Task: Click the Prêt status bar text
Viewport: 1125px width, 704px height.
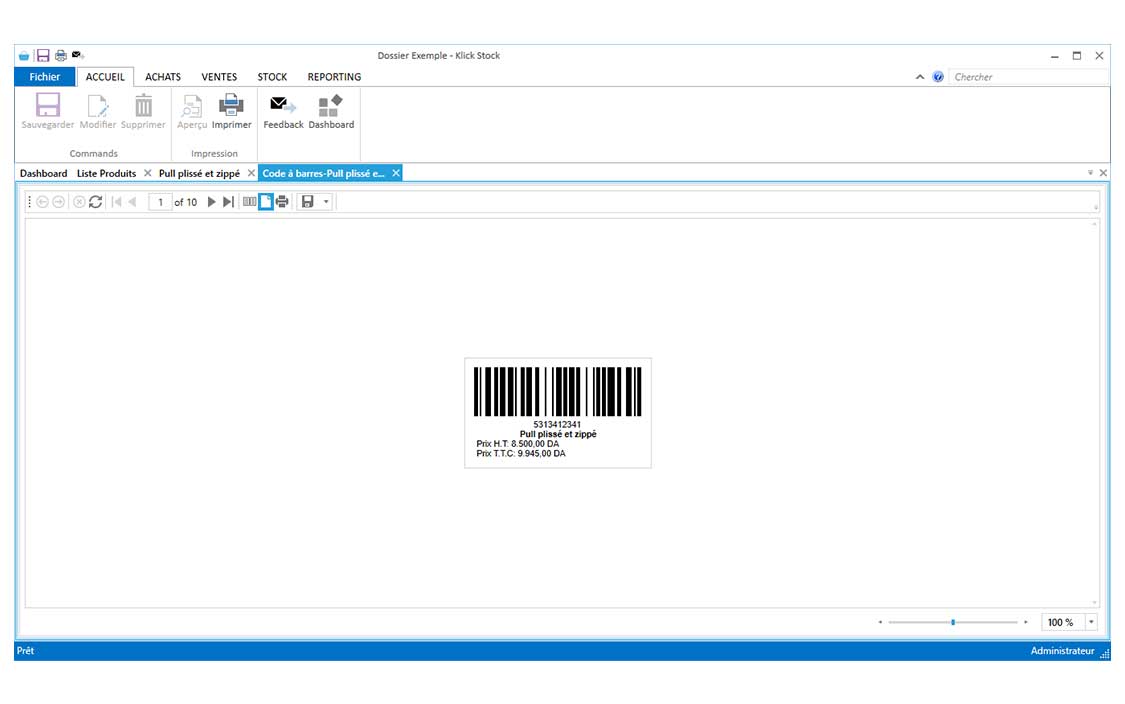Action: click(26, 651)
